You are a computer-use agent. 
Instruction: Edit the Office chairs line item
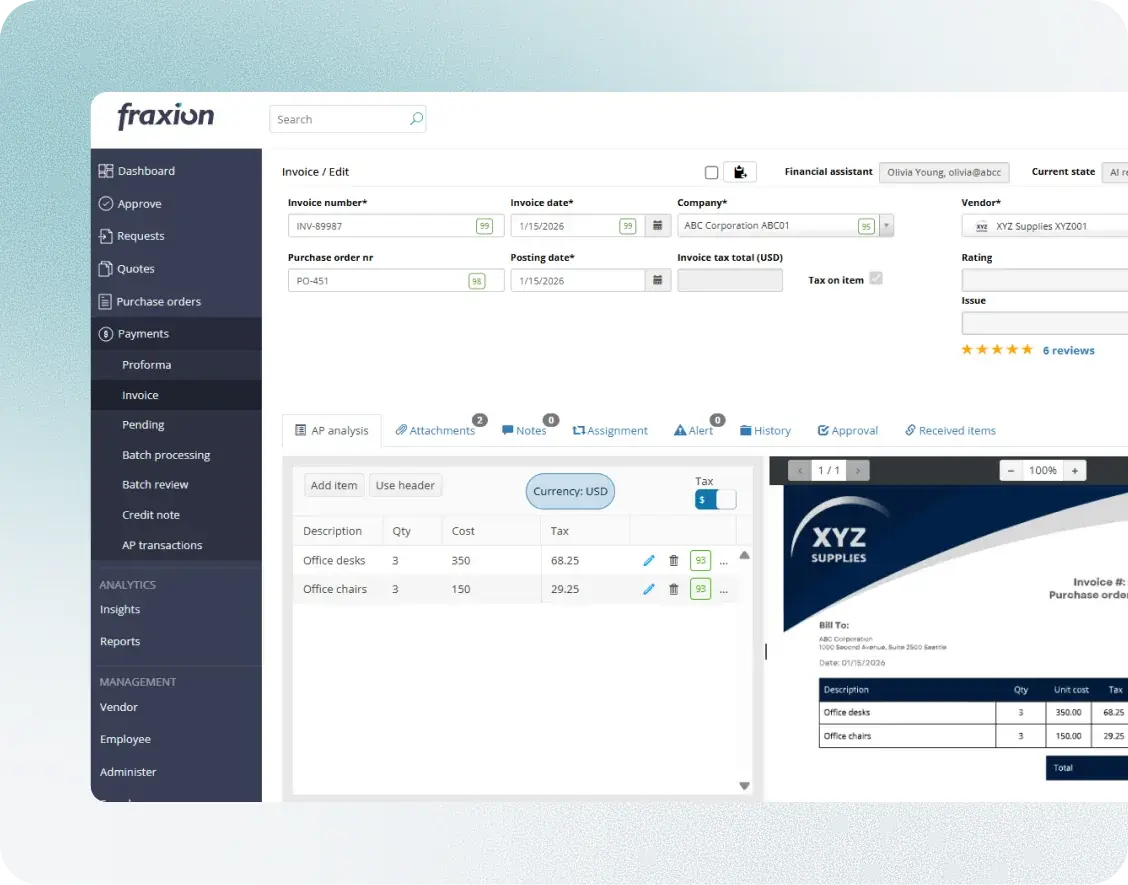tap(649, 589)
